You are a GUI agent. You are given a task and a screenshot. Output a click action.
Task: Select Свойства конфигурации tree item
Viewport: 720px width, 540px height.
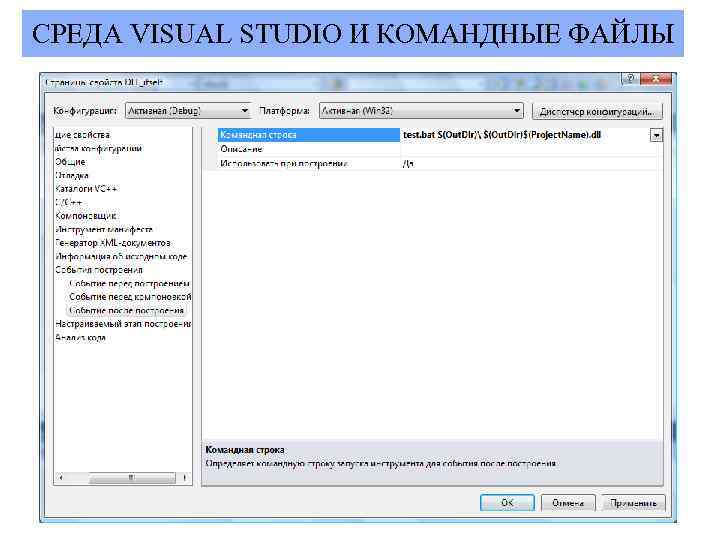(99, 148)
